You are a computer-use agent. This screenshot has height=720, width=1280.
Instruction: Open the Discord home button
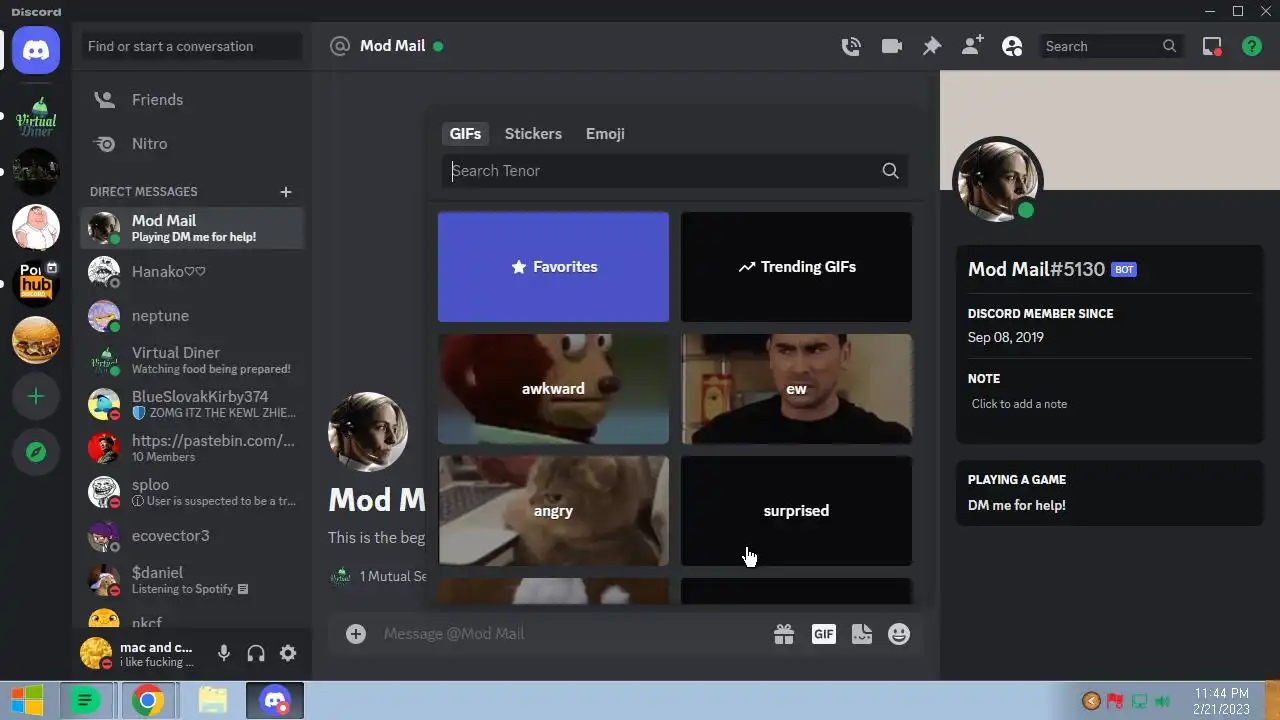coord(36,49)
